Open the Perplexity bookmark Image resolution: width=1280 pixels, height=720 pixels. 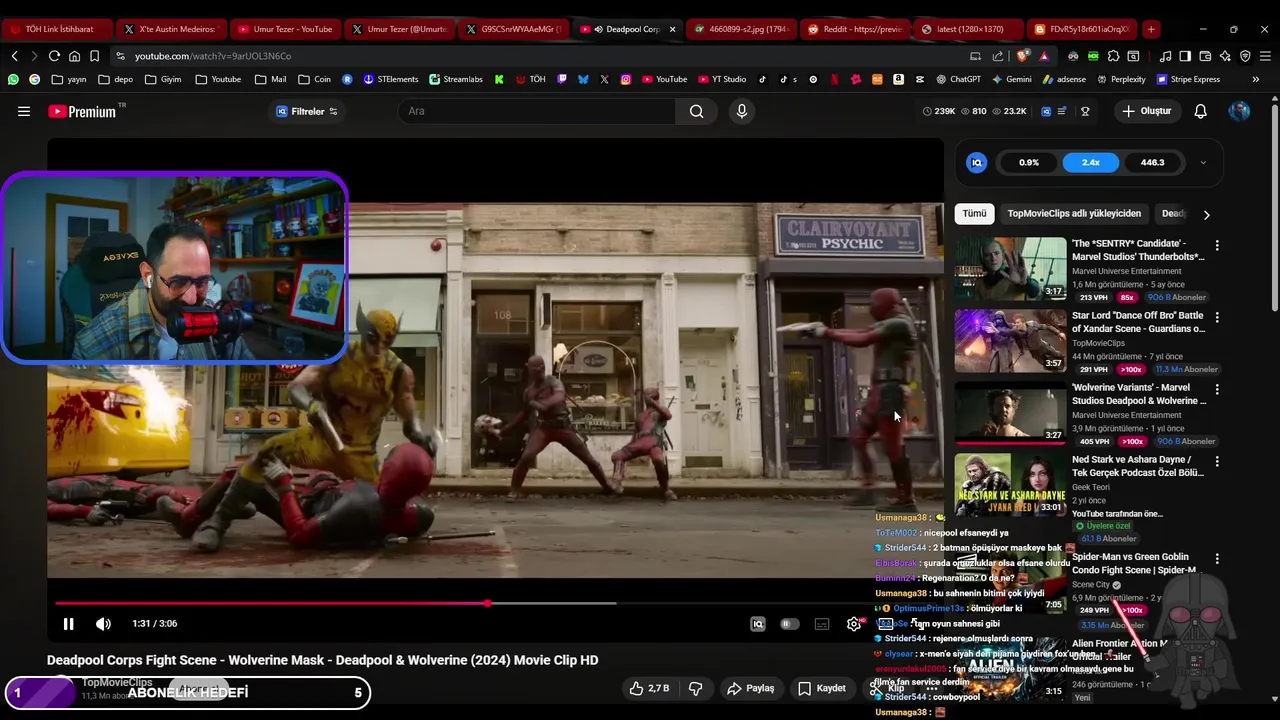pyautogui.click(x=1121, y=79)
